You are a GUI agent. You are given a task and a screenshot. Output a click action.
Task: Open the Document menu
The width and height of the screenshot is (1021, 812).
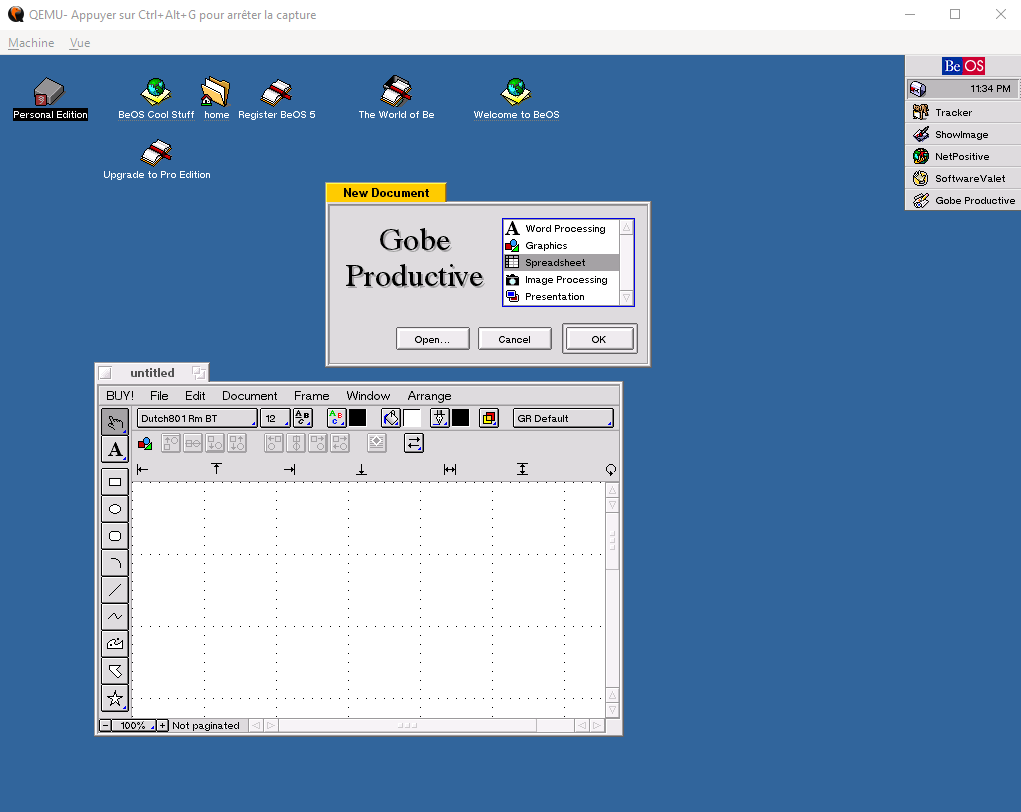click(249, 396)
